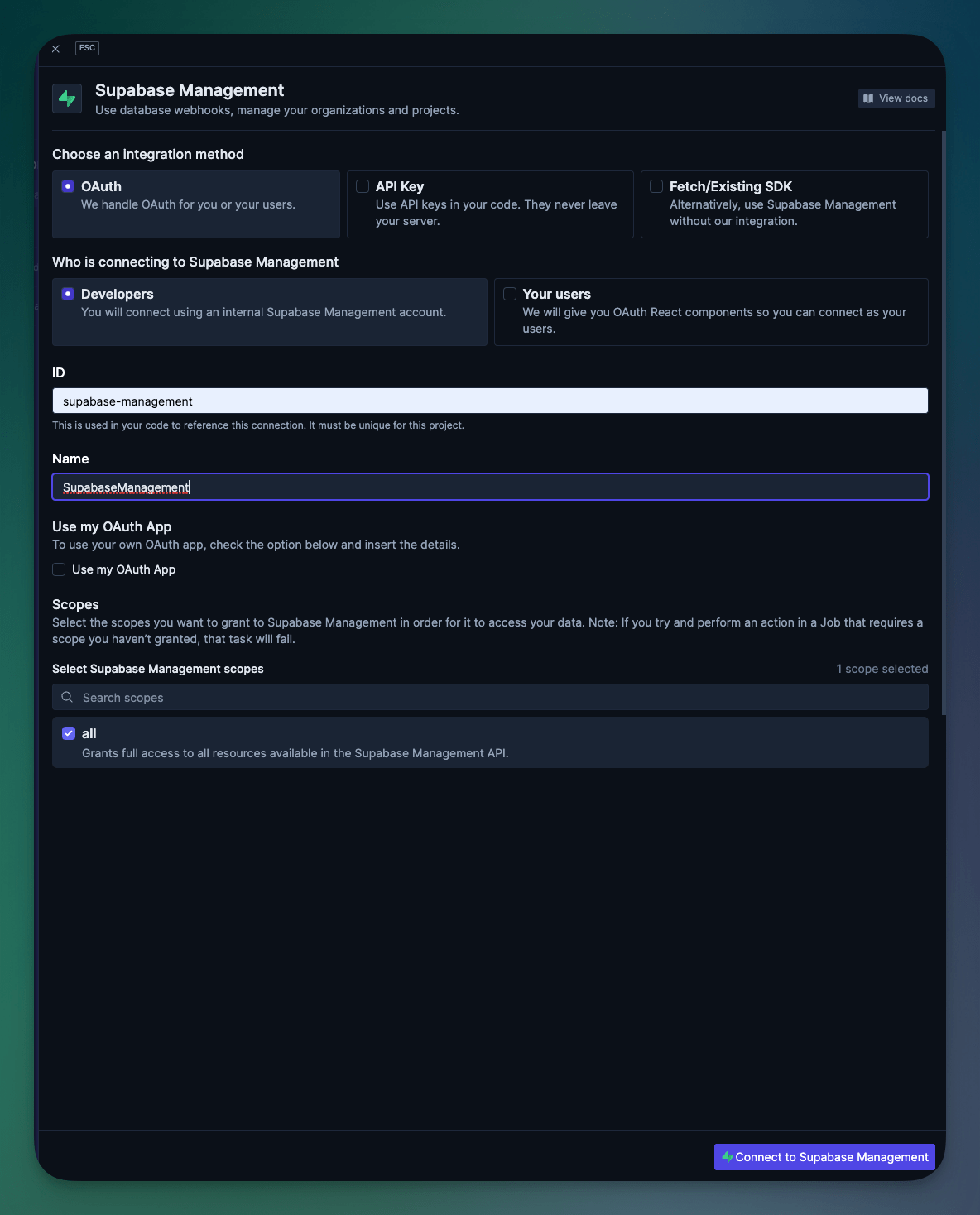Click the 'This is used in your code' hint
Screen dimensions: 980x1215
click(x=258, y=425)
